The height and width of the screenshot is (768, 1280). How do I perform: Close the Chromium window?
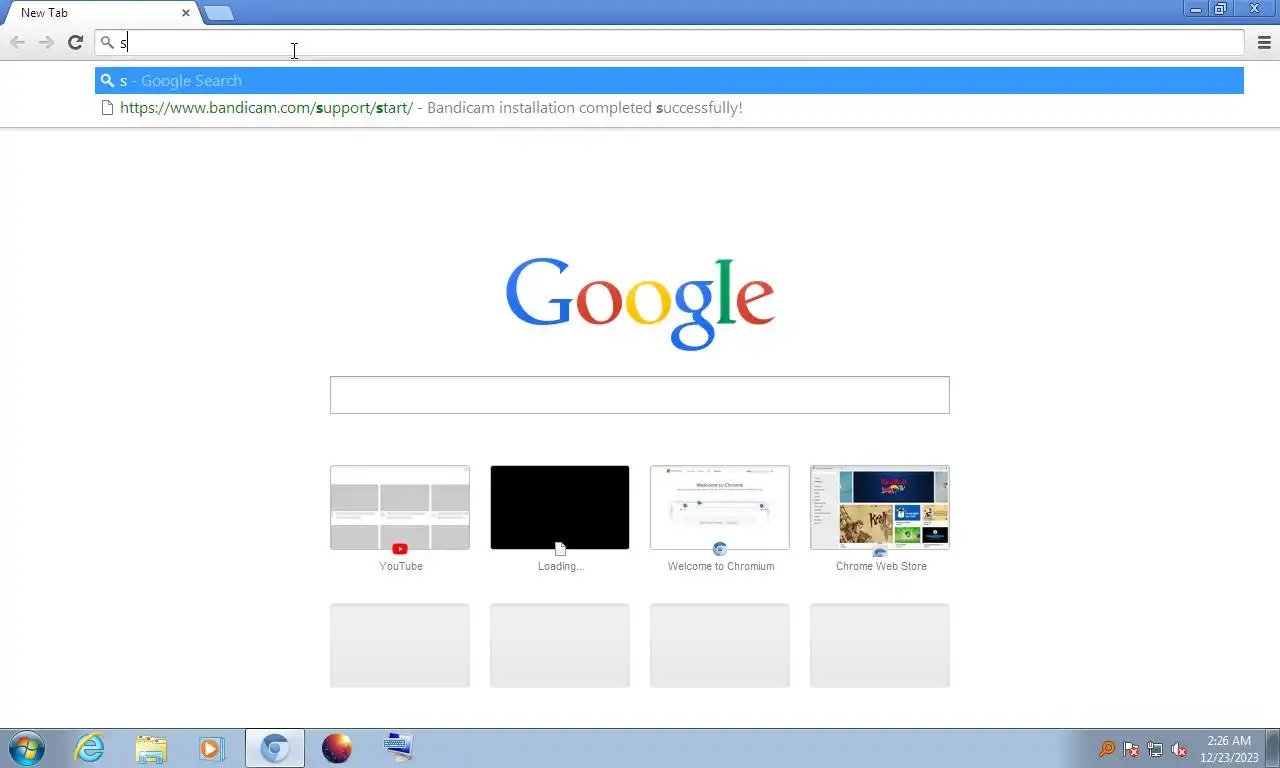1254,9
